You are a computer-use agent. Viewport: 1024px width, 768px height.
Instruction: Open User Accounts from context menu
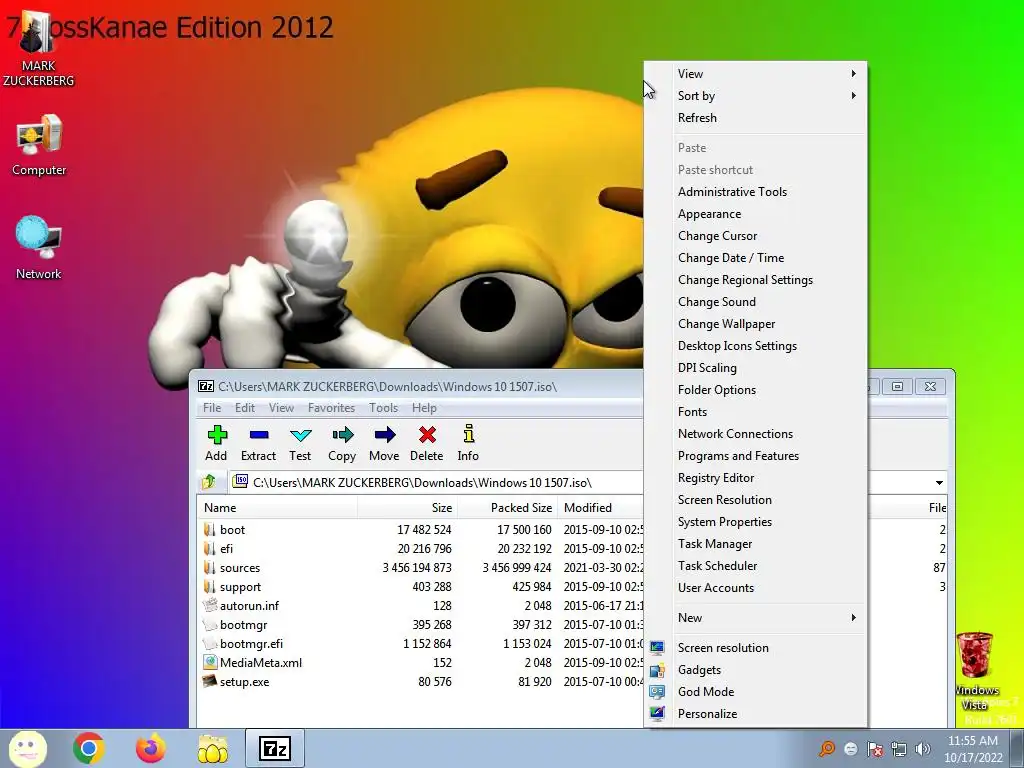click(x=756, y=588)
